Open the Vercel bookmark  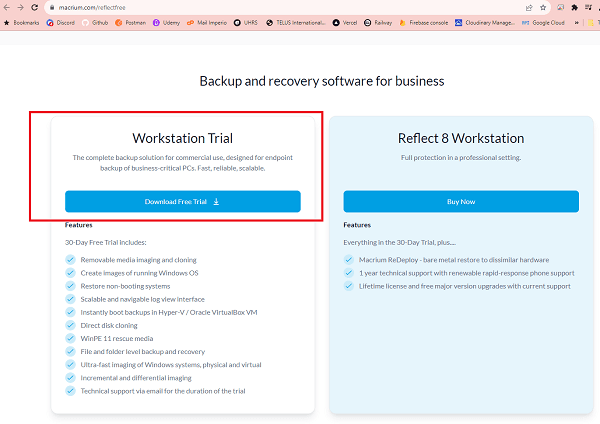345,23
